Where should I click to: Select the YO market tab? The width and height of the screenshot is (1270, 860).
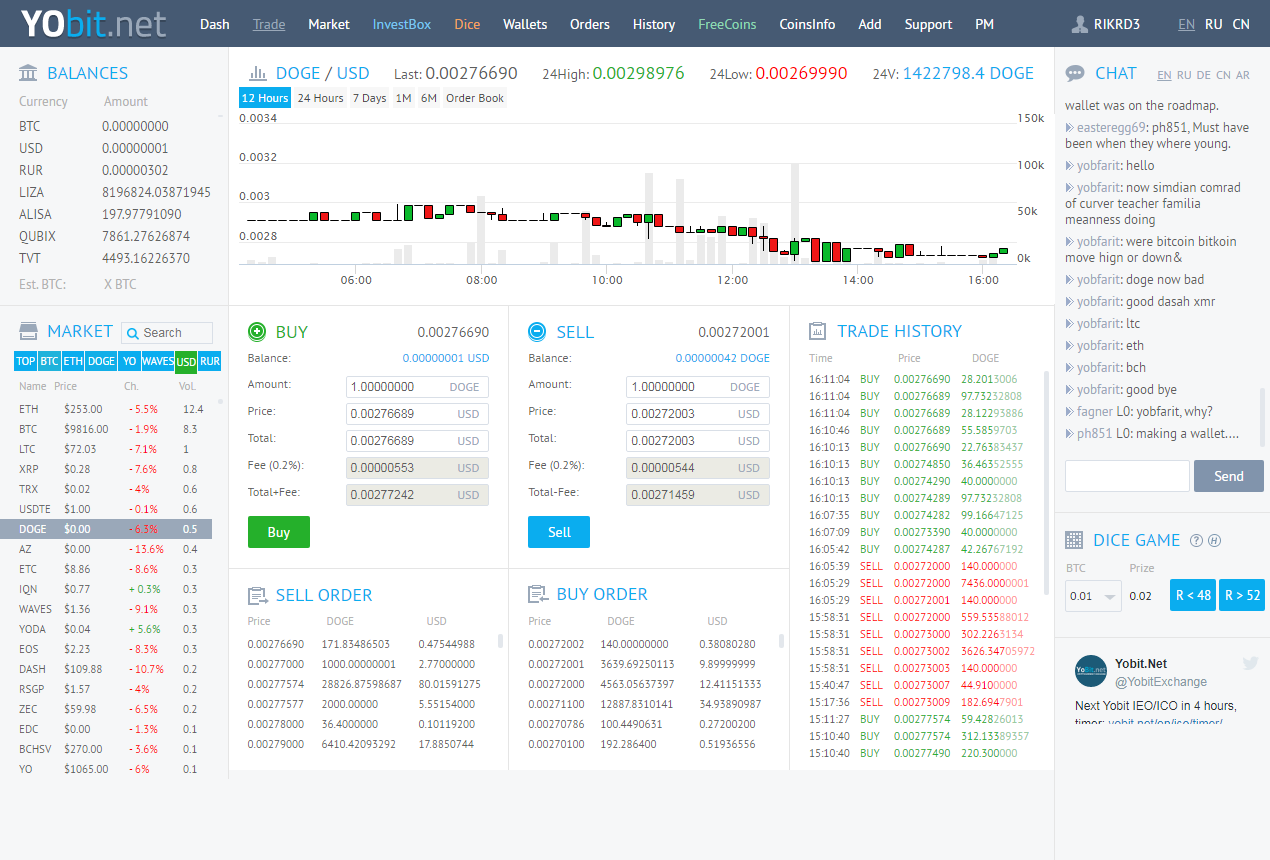click(x=129, y=361)
